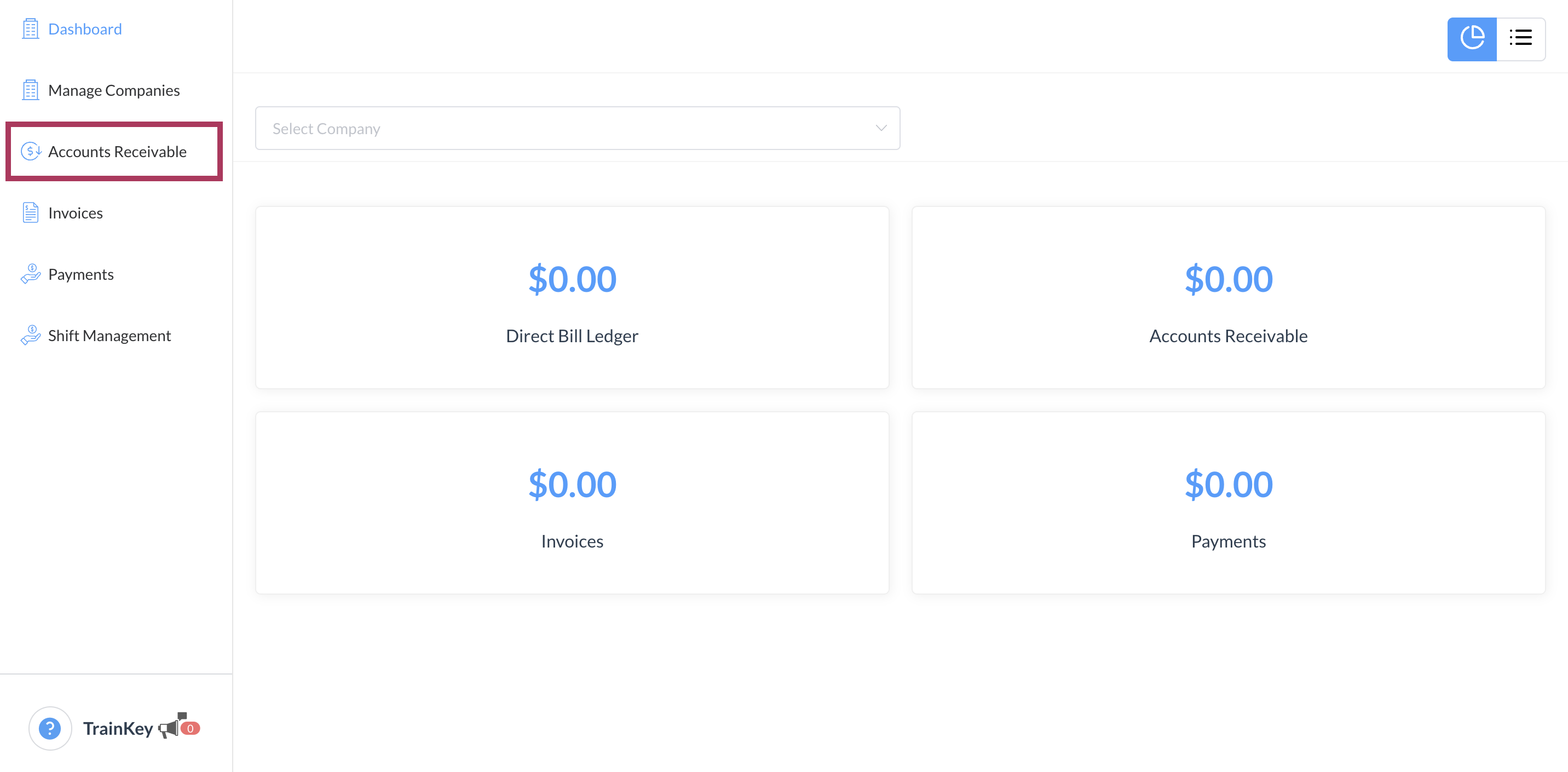Switch to list view toggle

(1520, 39)
